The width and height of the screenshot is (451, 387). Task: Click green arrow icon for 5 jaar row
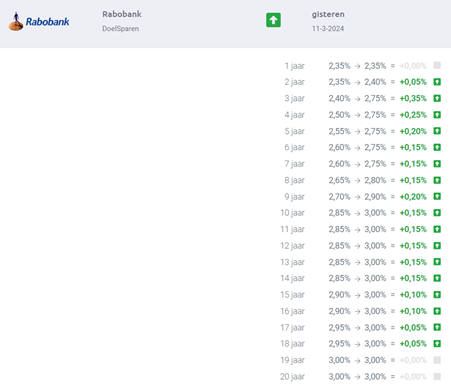pos(437,131)
